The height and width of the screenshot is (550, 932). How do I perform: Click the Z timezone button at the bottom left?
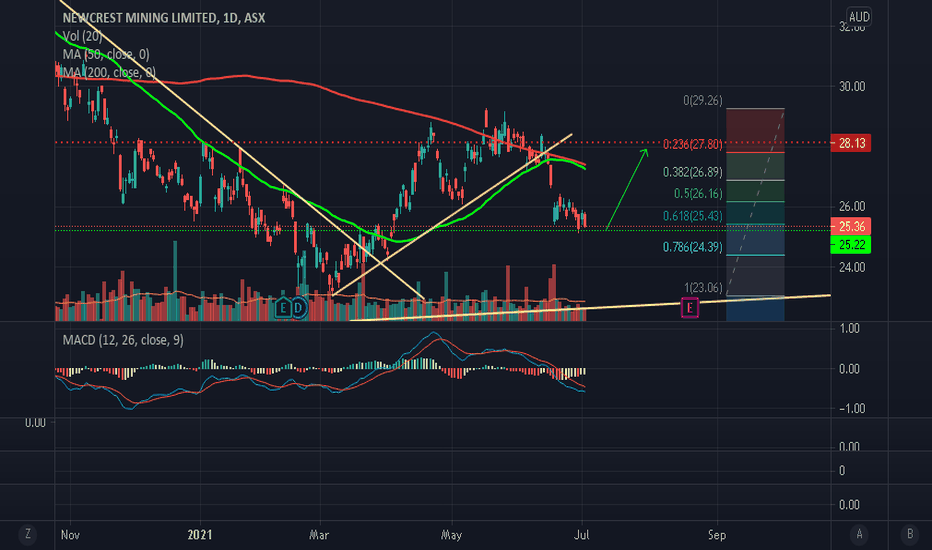point(27,534)
